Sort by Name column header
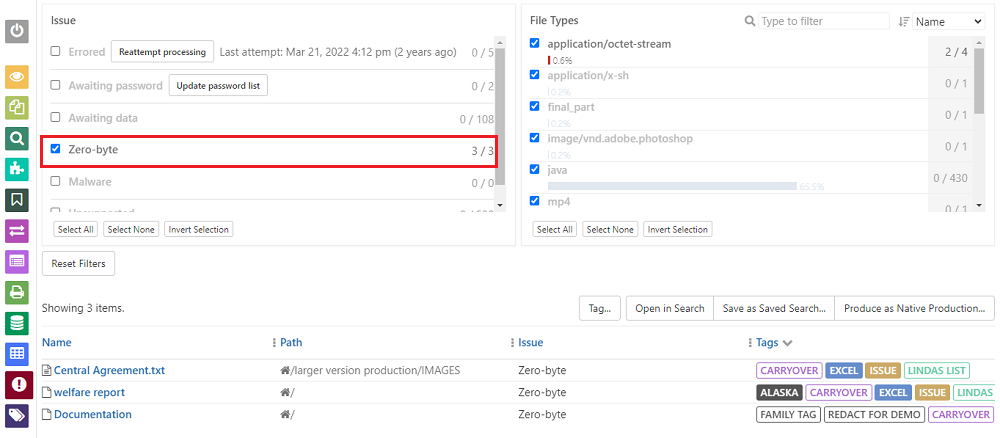The image size is (1000, 438). click(x=57, y=343)
